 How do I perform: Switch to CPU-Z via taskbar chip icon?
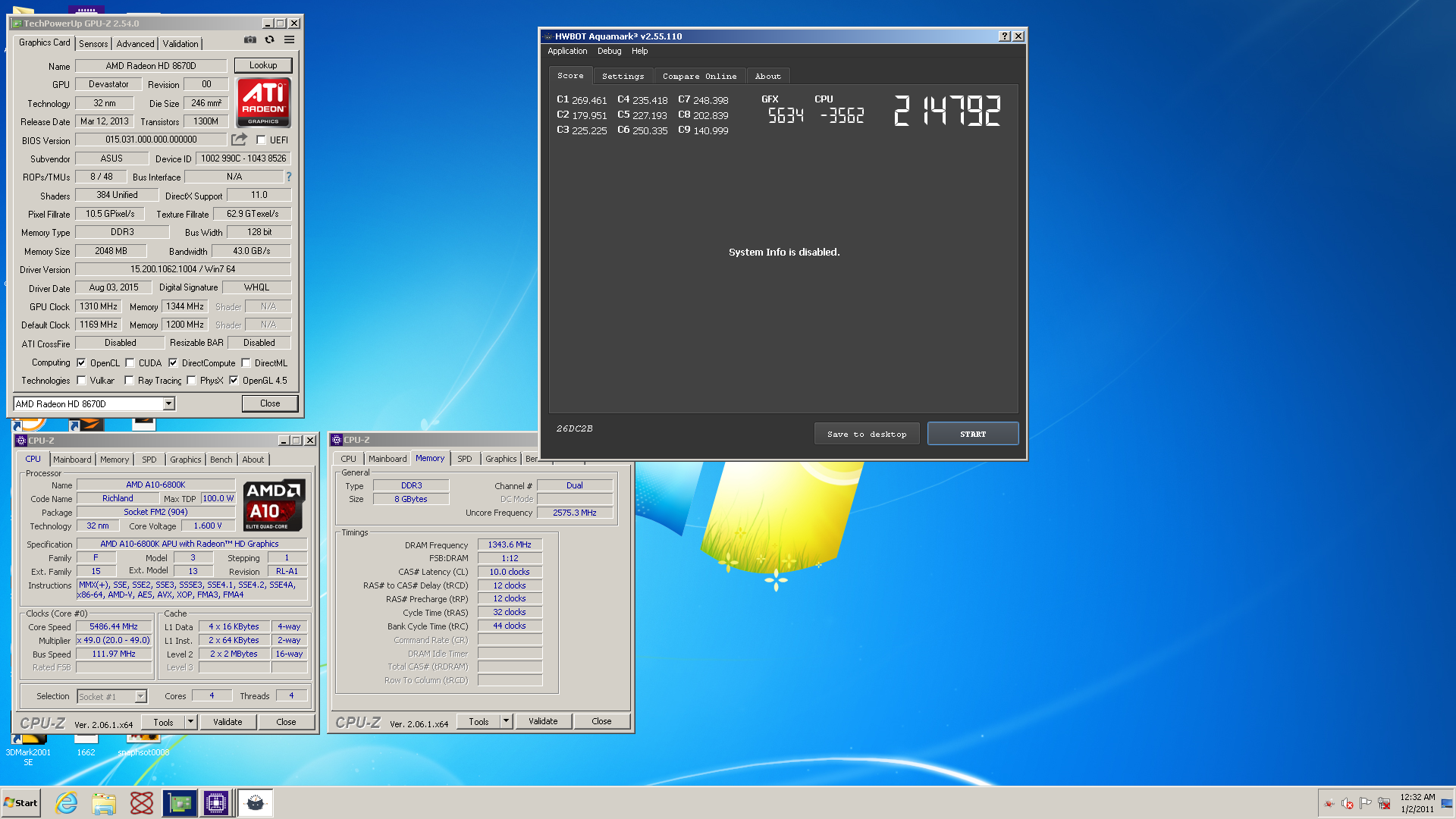coord(216,803)
